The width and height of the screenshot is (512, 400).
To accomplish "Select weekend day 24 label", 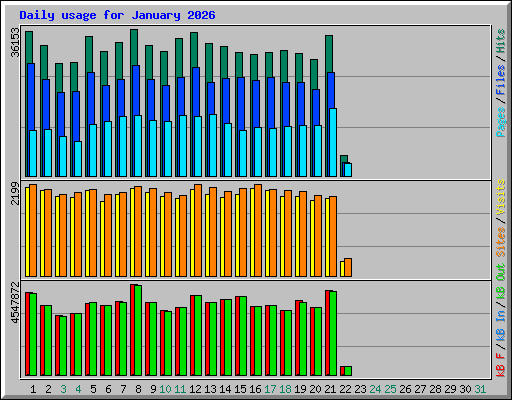I will click(375, 389).
